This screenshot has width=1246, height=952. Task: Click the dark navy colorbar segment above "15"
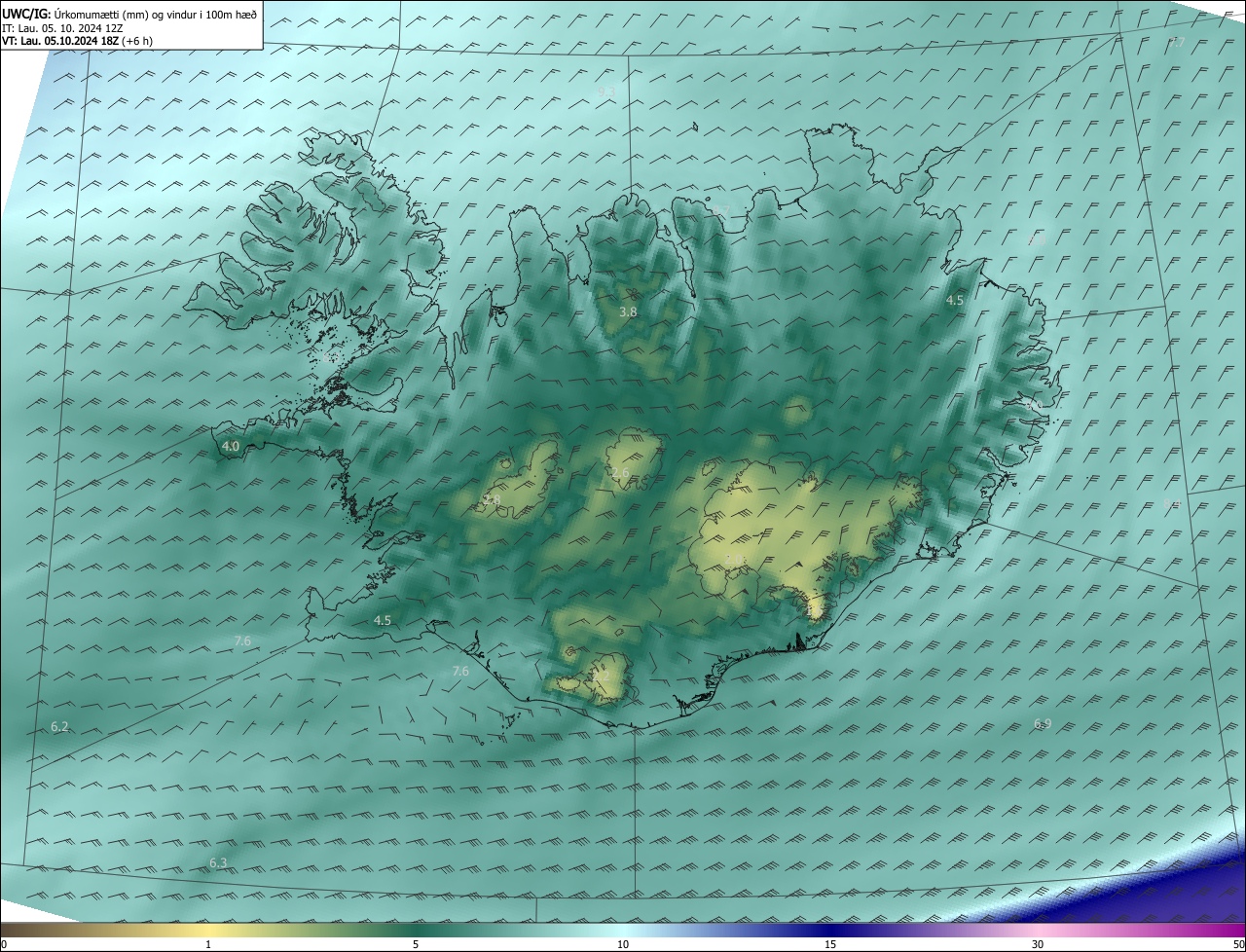point(830,931)
